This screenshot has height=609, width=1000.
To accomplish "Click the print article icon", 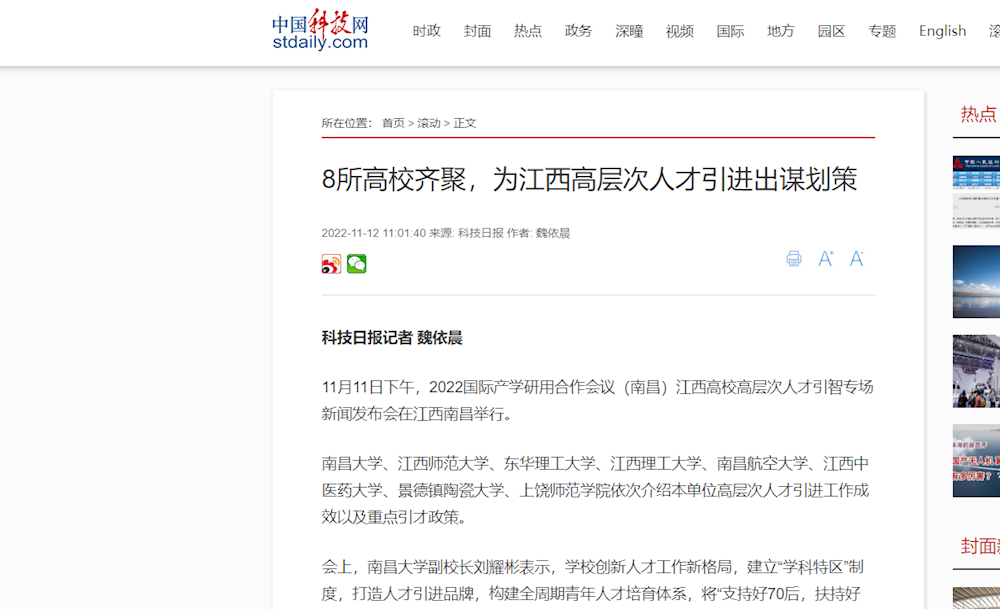I will coord(794,259).
